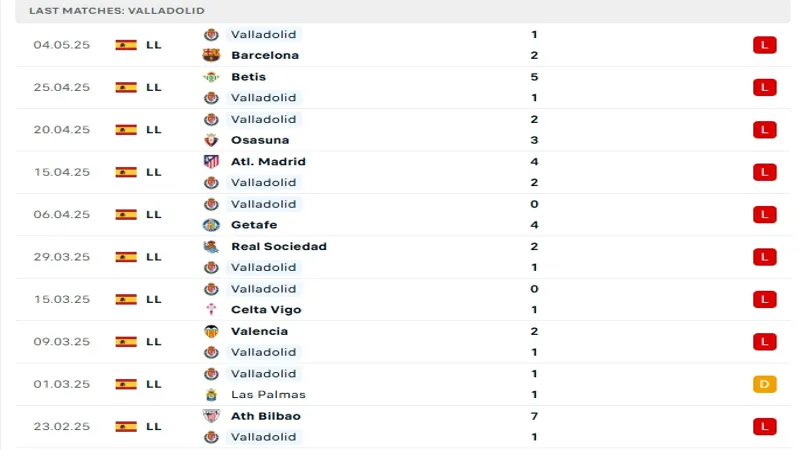Click the Ath Bilbao club crest
Image resolution: width=800 pixels, height=450 pixels.
click(210, 416)
